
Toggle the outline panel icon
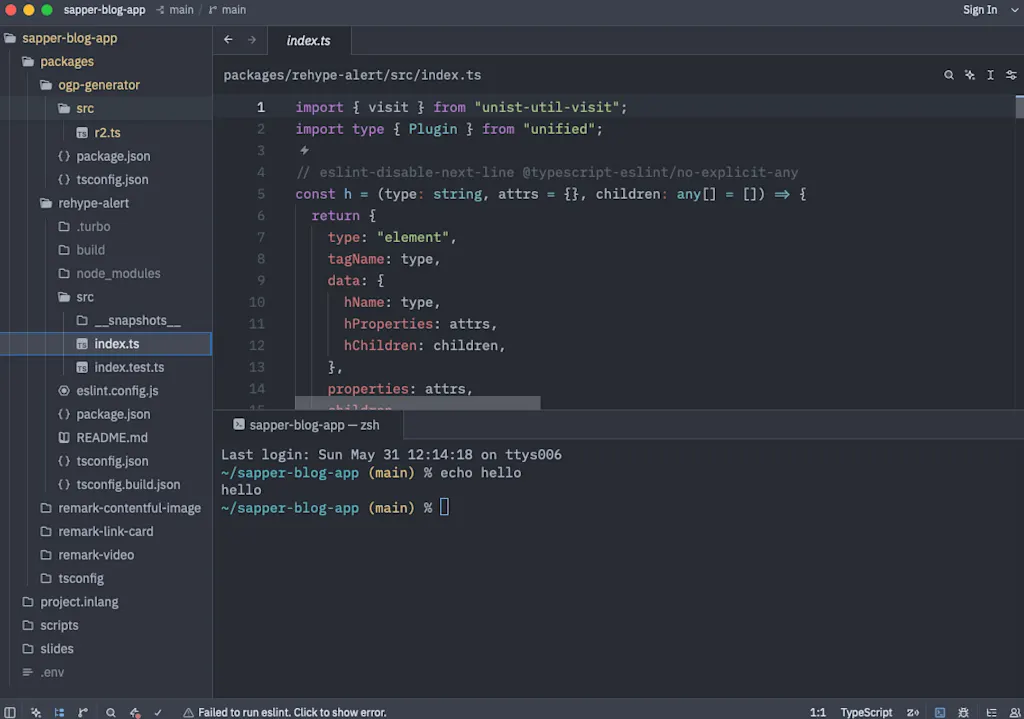pyautogui.click(x=991, y=712)
